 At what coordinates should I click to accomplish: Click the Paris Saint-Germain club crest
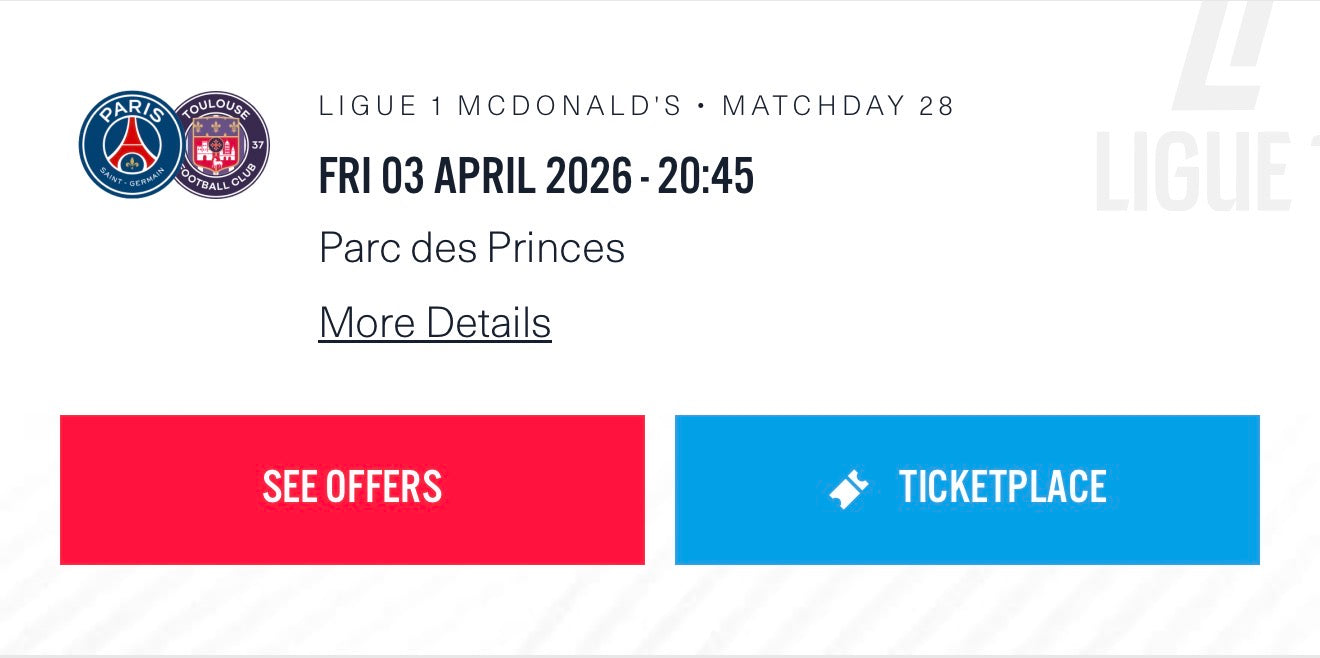coord(129,145)
